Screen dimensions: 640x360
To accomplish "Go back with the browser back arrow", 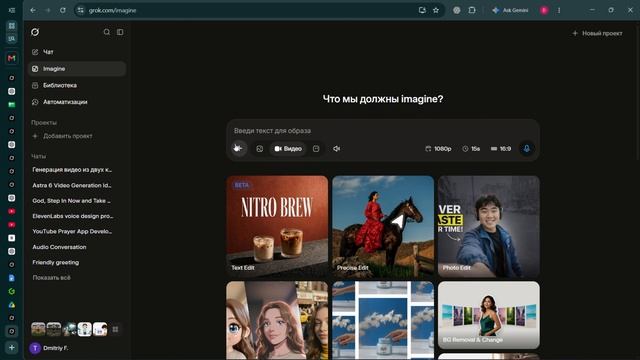I will pyautogui.click(x=33, y=10).
